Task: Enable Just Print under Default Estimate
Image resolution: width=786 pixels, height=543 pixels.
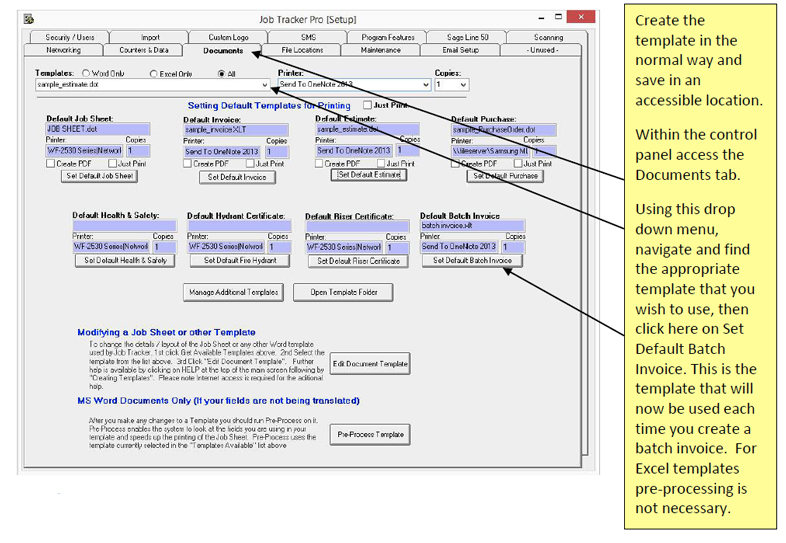Action: click(x=380, y=163)
